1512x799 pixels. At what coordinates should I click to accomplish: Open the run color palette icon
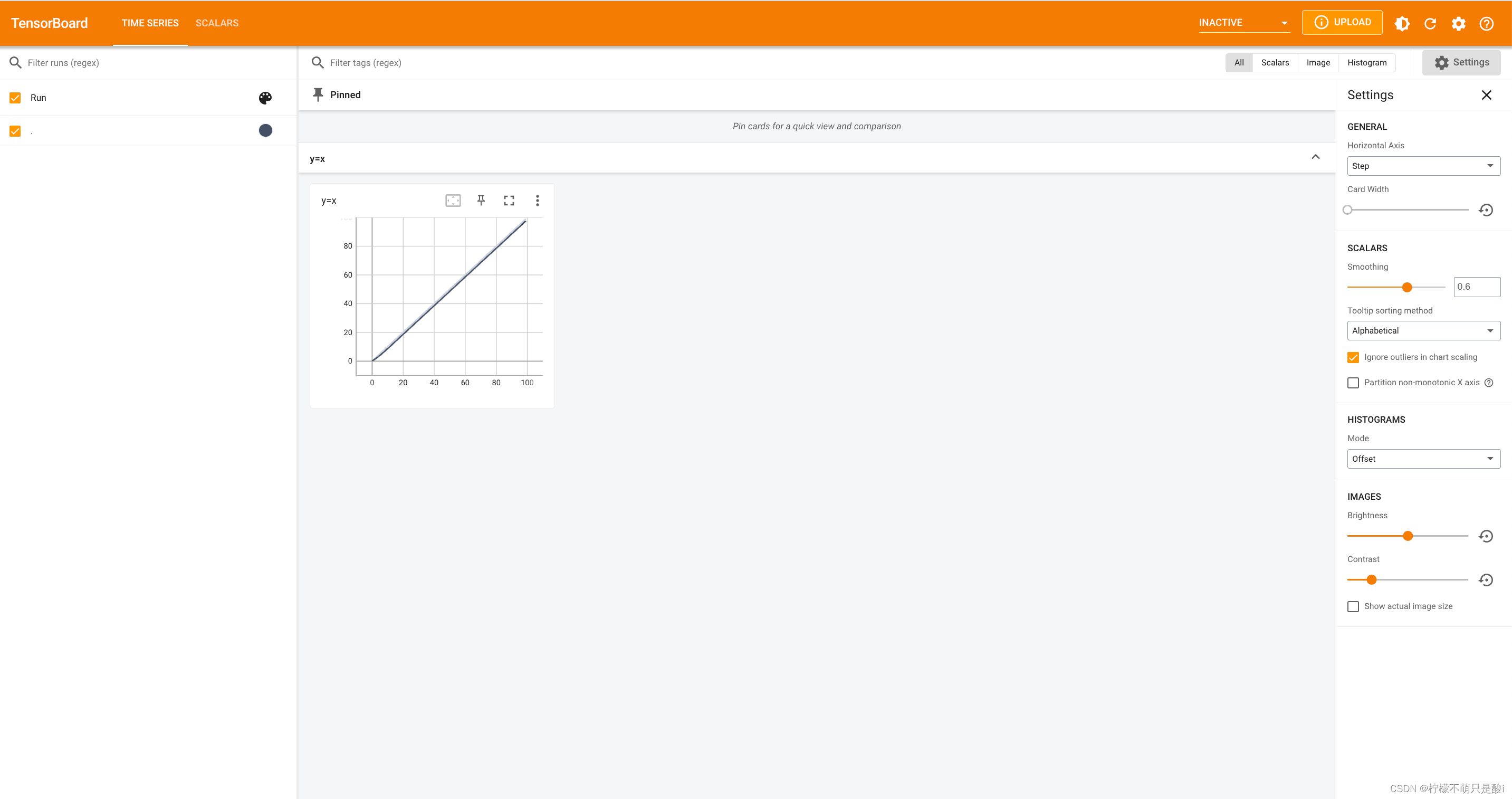click(265, 98)
